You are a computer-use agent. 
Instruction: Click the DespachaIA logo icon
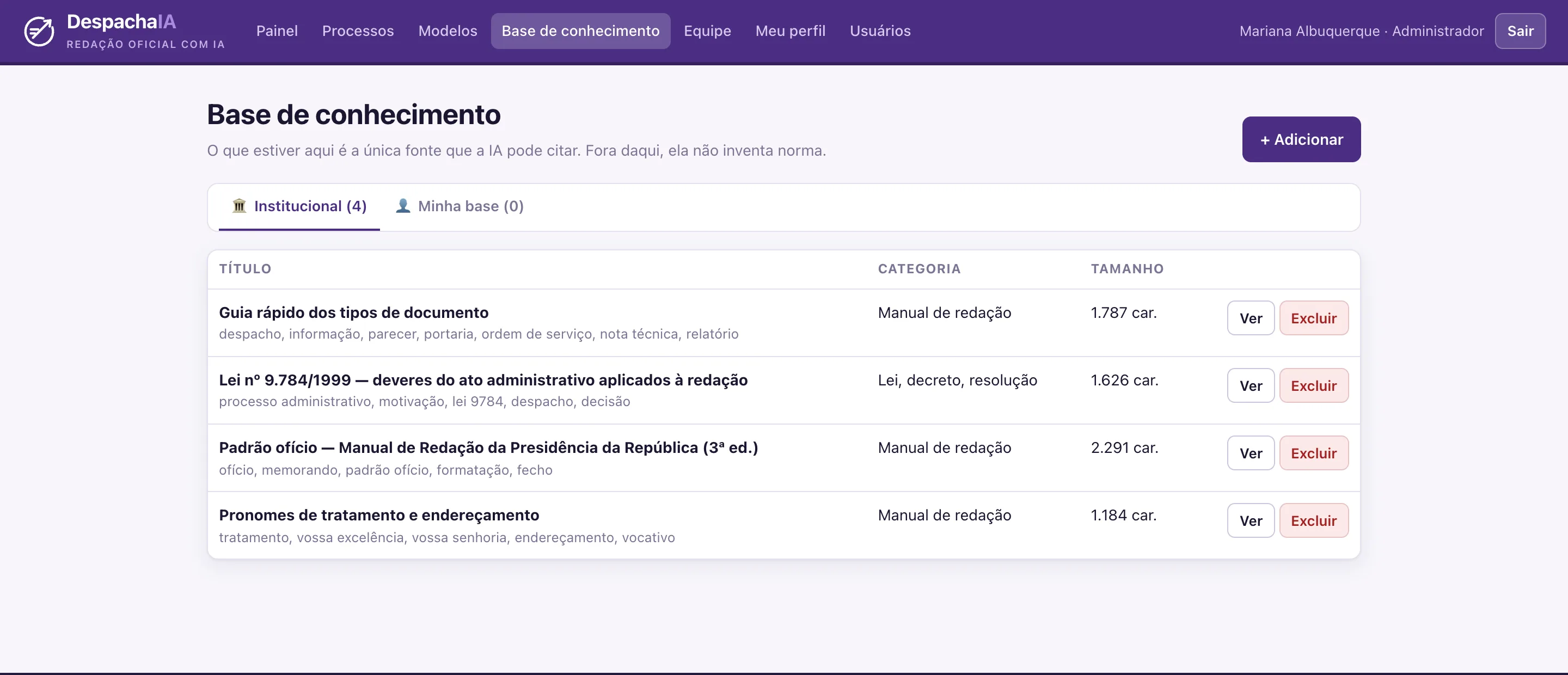(x=39, y=32)
